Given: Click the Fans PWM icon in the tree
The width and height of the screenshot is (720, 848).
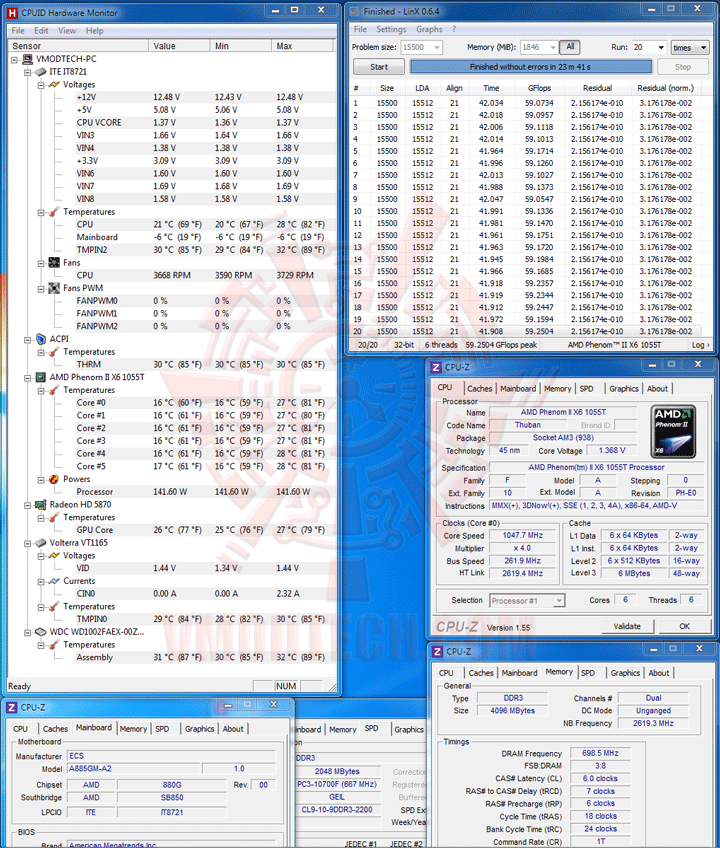Looking at the screenshot, I should click(54, 288).
